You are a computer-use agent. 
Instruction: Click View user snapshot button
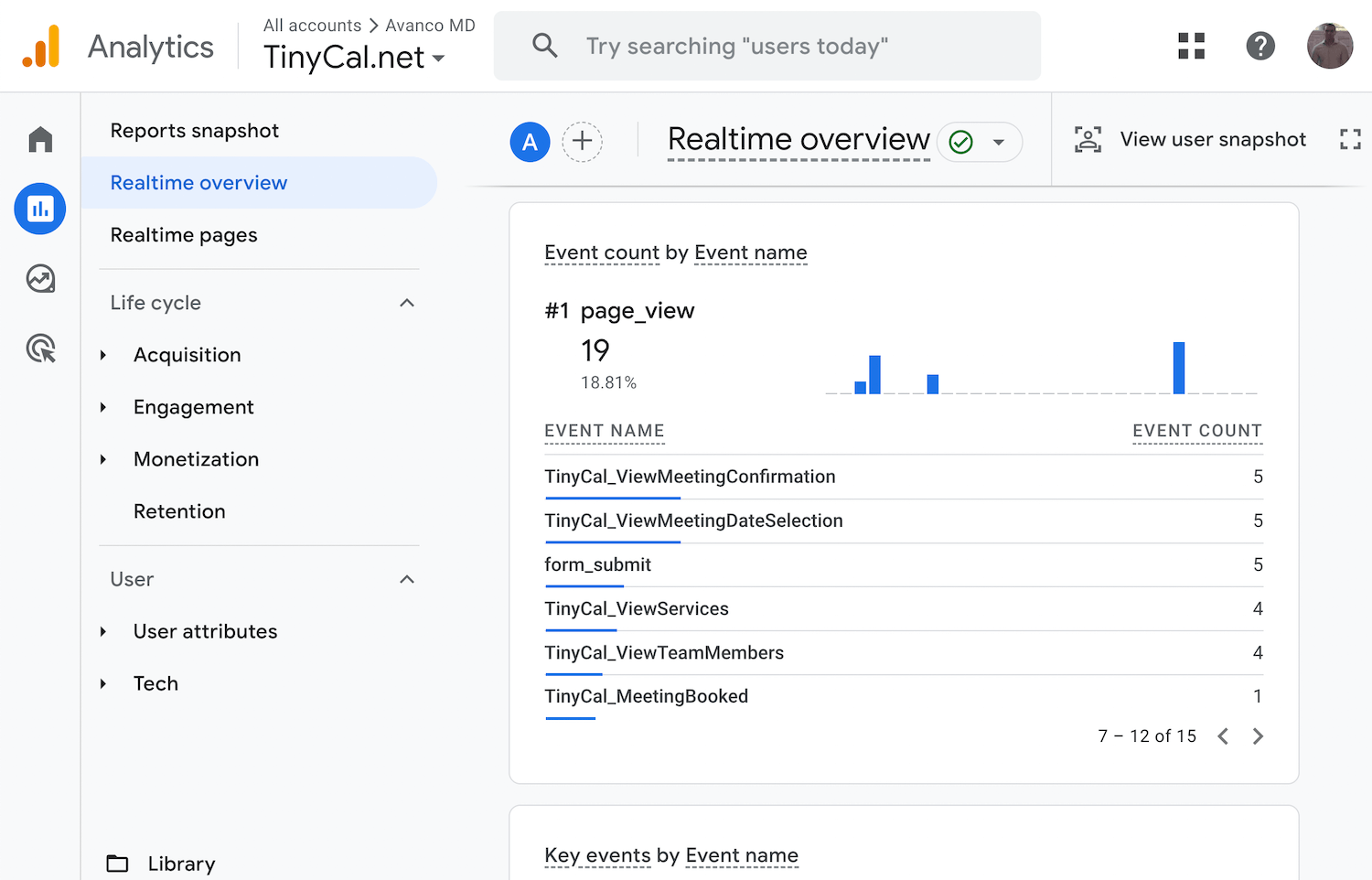(1191, 139)
